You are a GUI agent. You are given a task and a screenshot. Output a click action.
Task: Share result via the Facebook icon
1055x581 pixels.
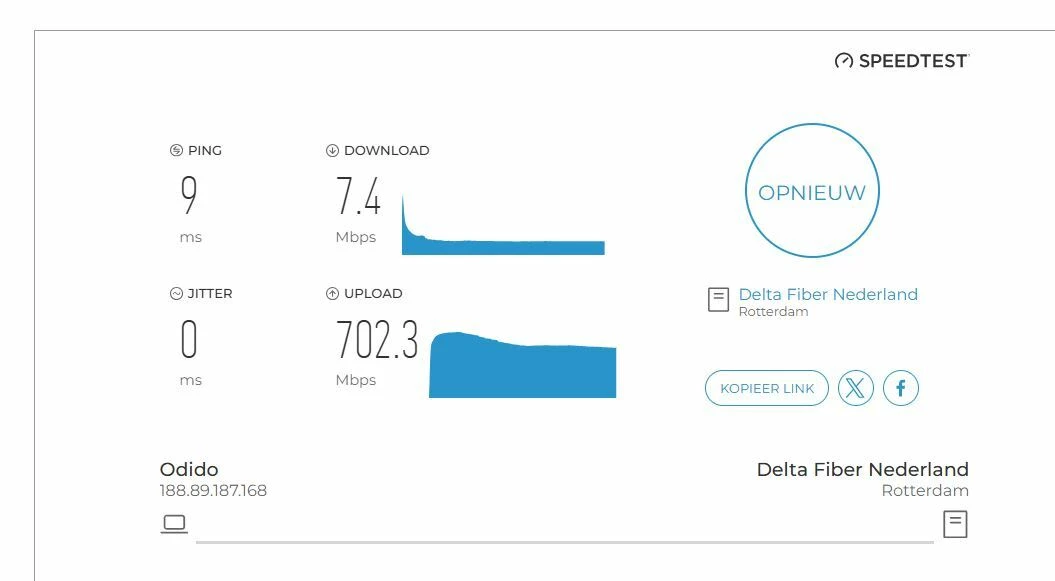(x=900, y=388)
